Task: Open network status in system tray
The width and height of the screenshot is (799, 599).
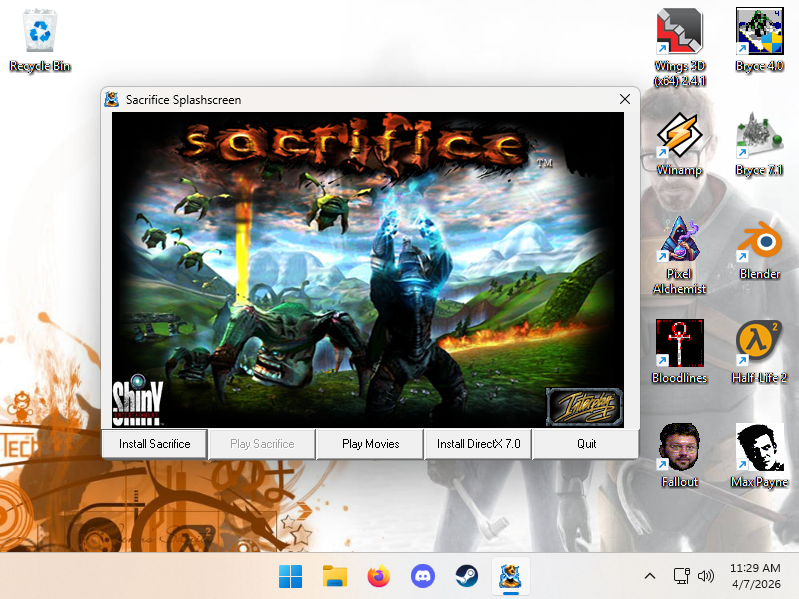Action: point(681,576)
